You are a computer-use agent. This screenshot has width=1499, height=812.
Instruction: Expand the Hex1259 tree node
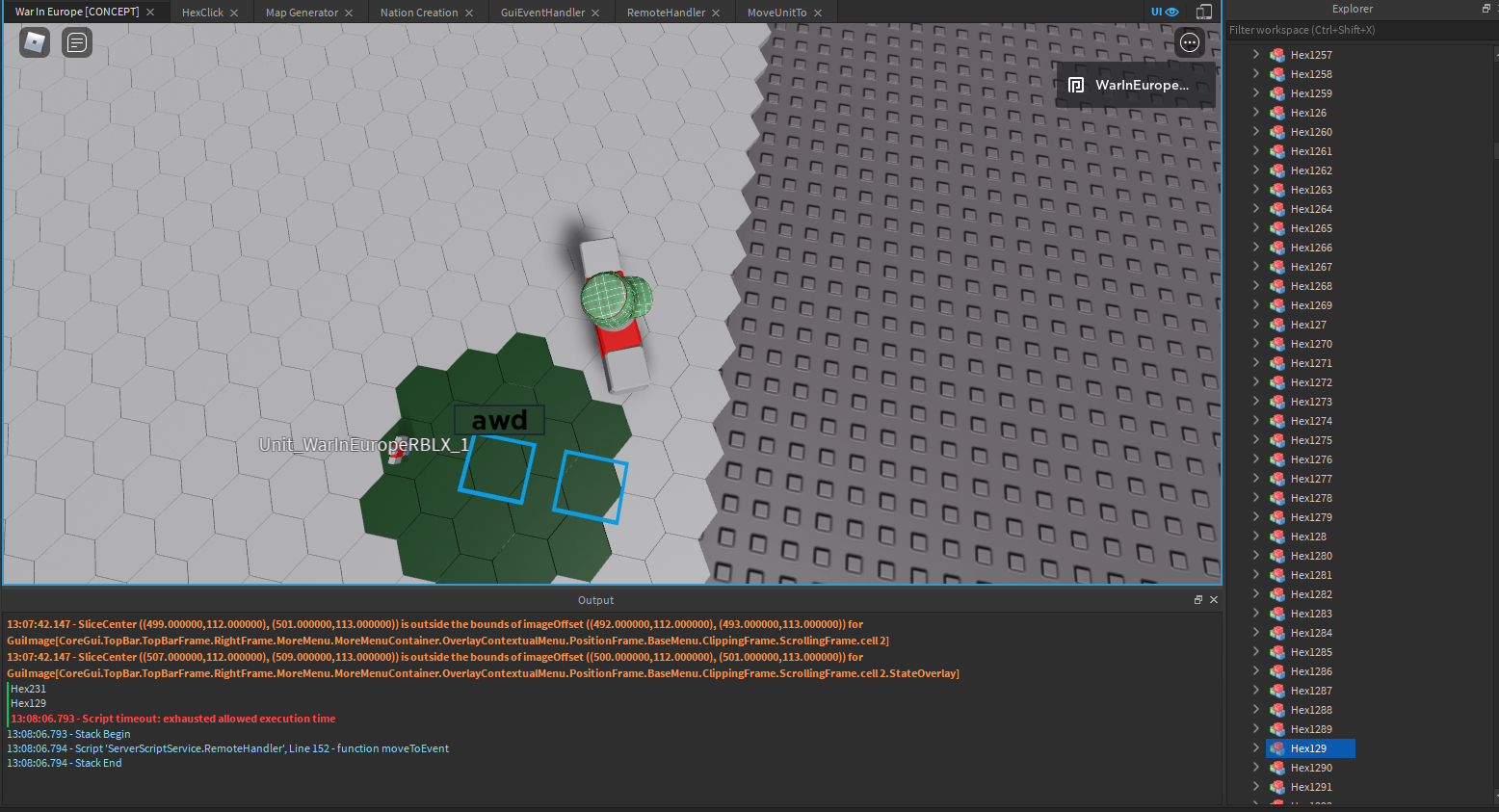pyautogui.click(x=1255, y=93)
